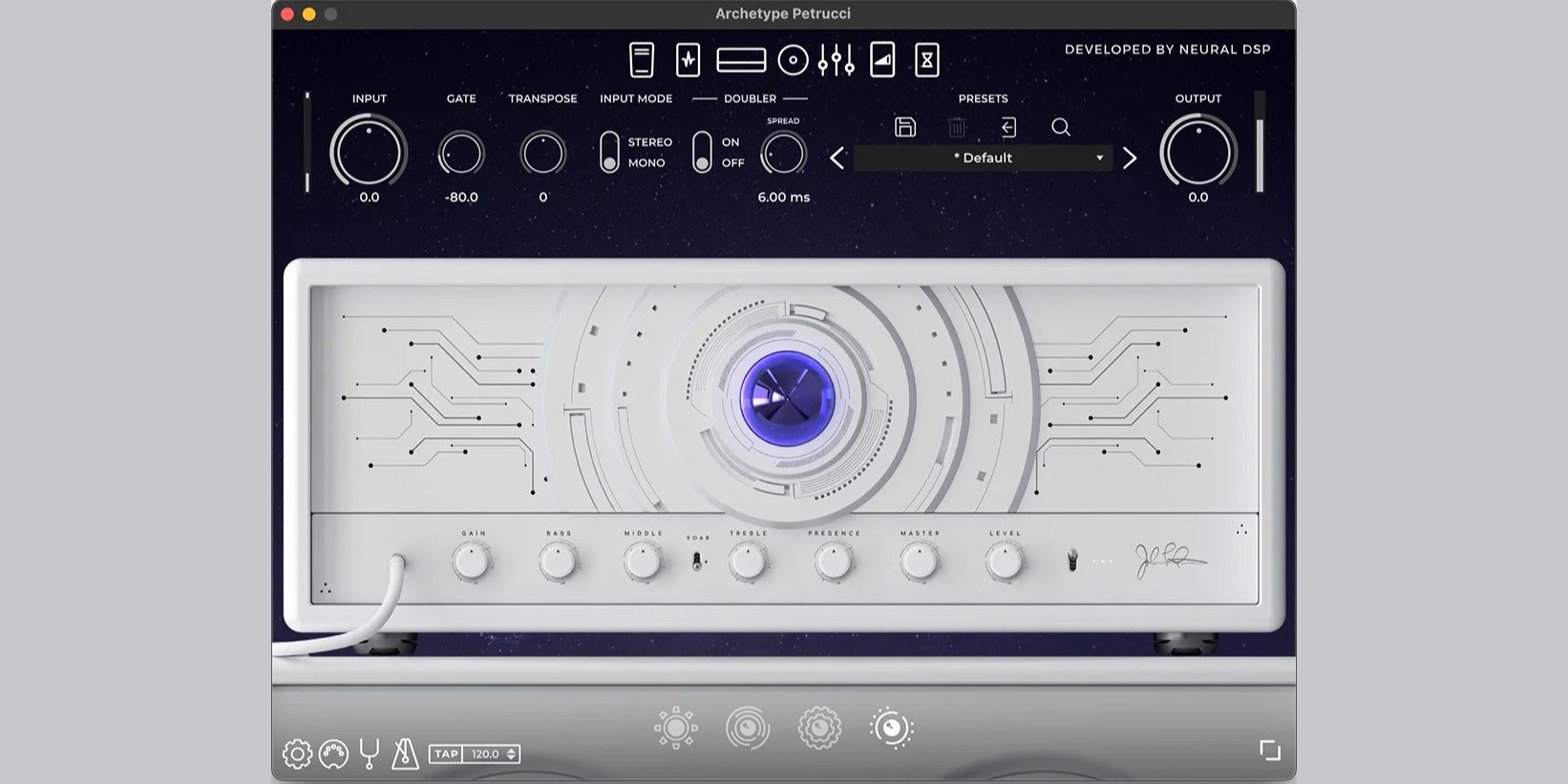
Task: Select the leftmost sun-shaped amp selector
Action: point(676,729)
